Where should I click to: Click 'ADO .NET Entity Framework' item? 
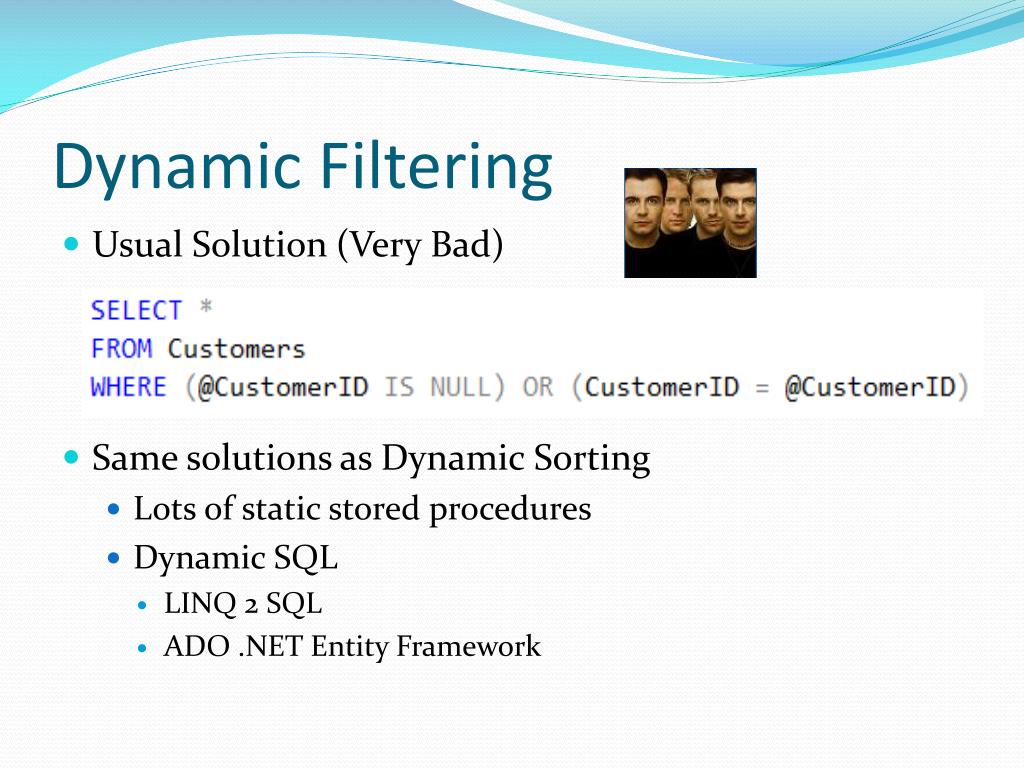(352, 647)
